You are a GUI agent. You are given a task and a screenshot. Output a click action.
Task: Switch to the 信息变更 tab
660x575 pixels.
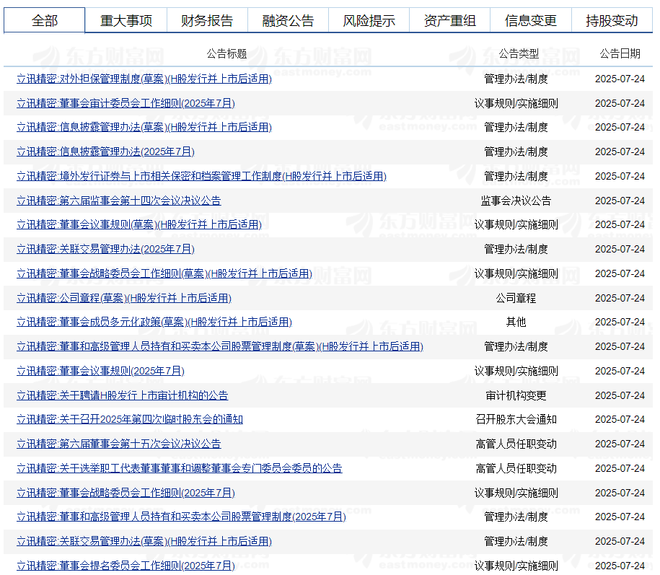click(530, 20)
